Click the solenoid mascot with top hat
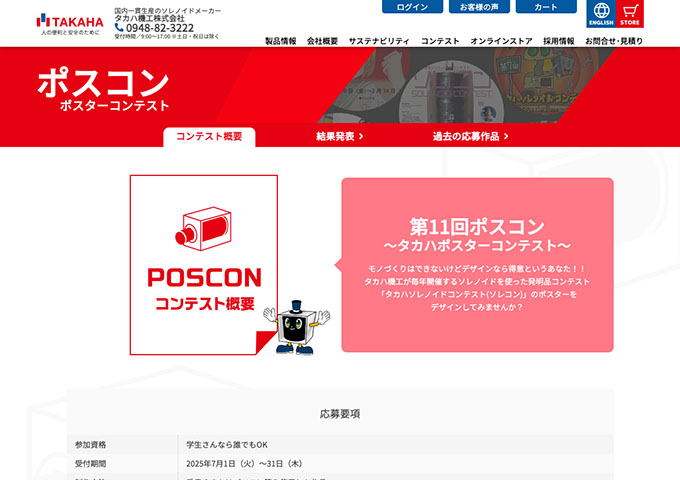 (x=296, y=328)
